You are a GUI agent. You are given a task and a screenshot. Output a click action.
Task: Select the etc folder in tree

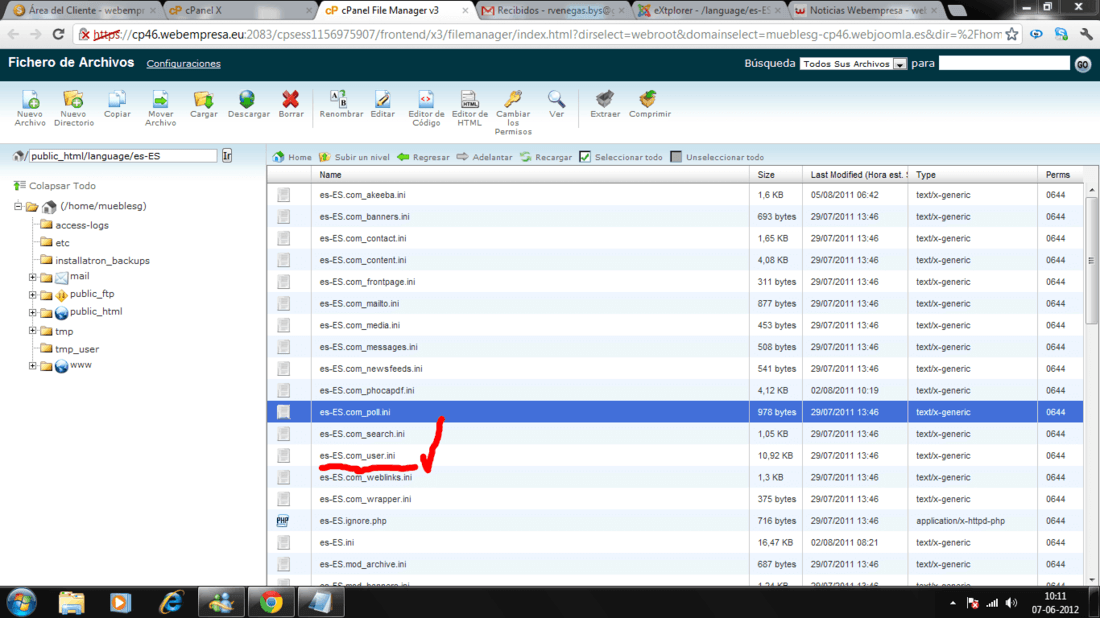tap(62, 243)
